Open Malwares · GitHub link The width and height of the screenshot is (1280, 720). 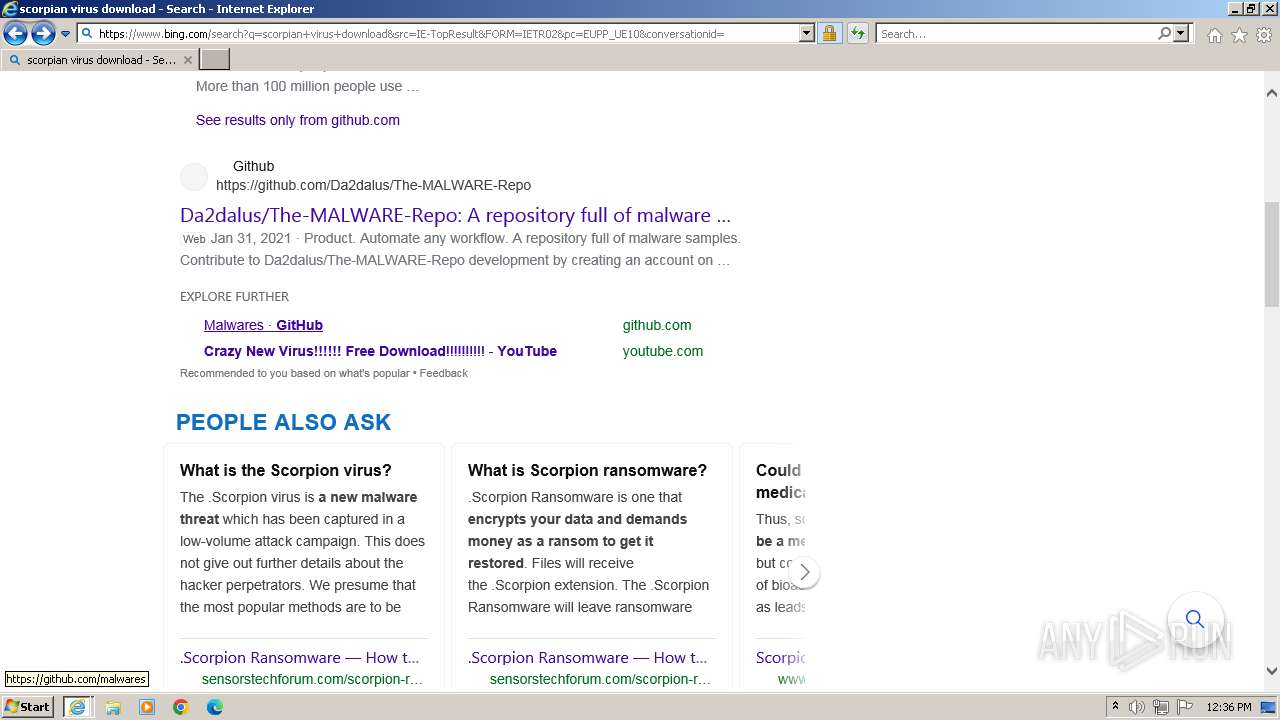click(263, 325)
